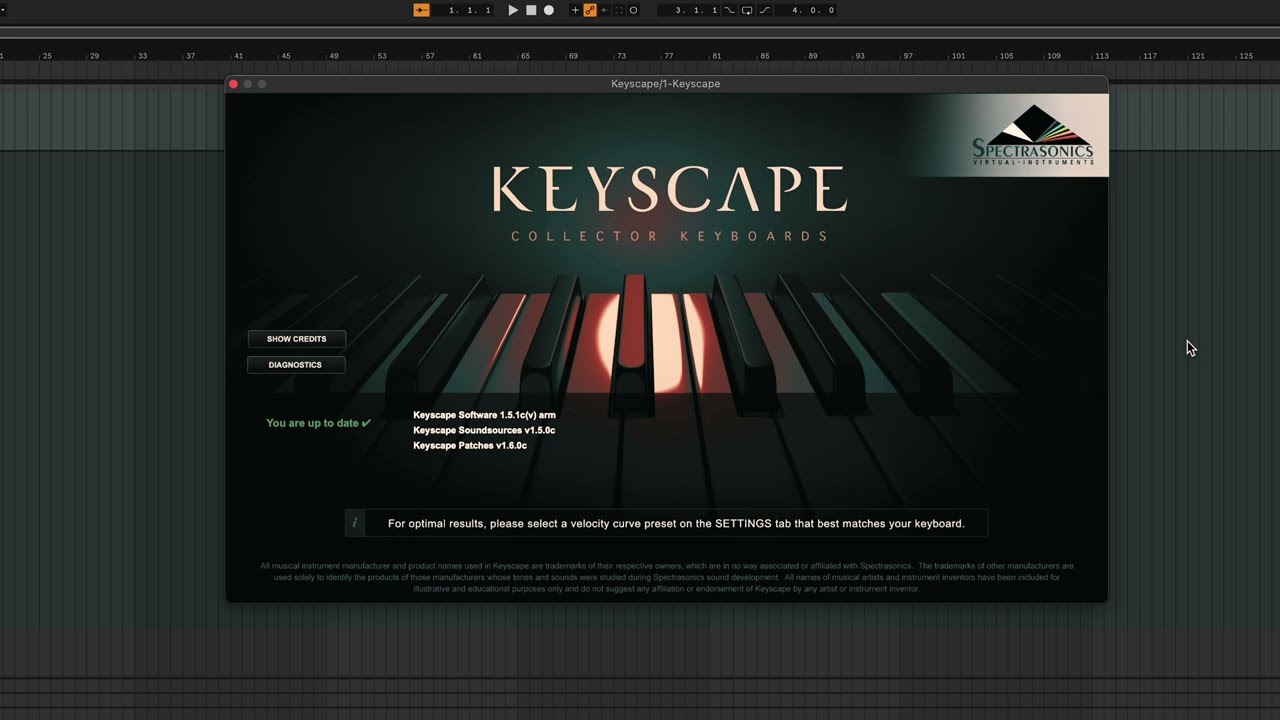Toggle the orange Follow button
The width and height of the screenshot is (1280, 720).
point(422,10)
